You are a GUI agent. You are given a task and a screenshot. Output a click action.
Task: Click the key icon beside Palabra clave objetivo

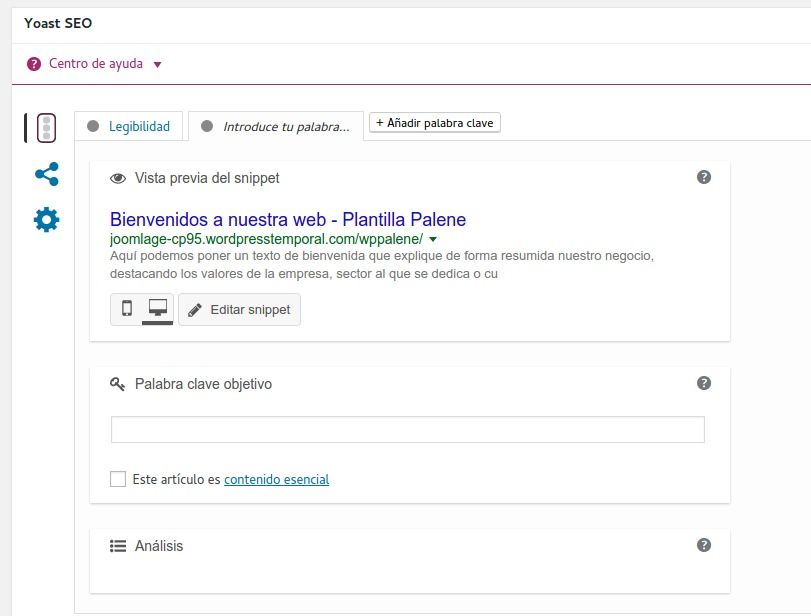tap(117, 384)
